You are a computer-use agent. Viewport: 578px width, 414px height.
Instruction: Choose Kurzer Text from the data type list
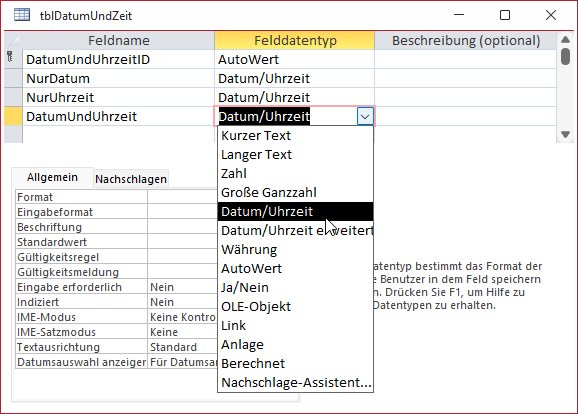pyautogui.click(x=295, y=136)
